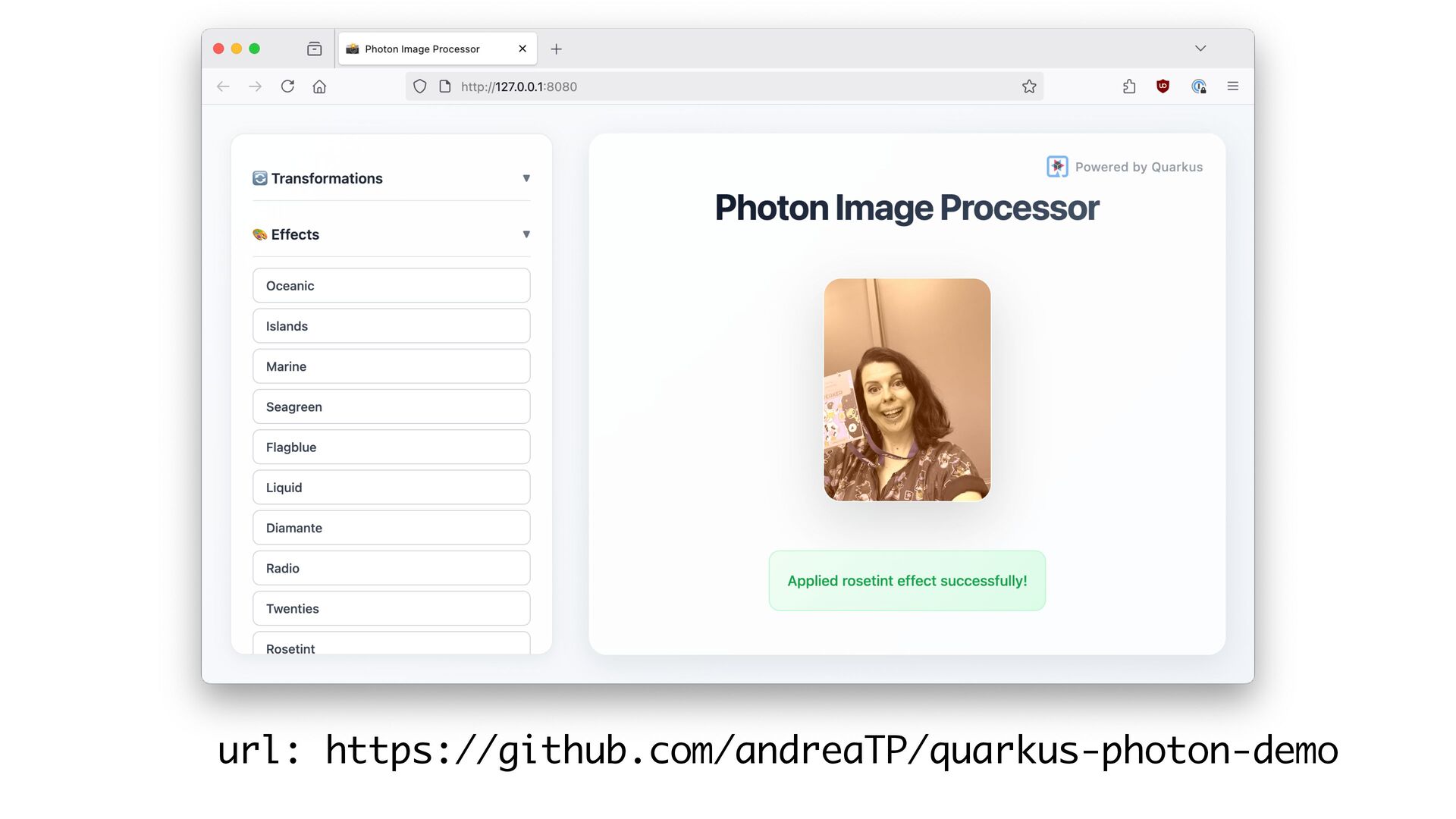Go to the browser home page
Screen dimensions: 1456x819
coord(319,86)
